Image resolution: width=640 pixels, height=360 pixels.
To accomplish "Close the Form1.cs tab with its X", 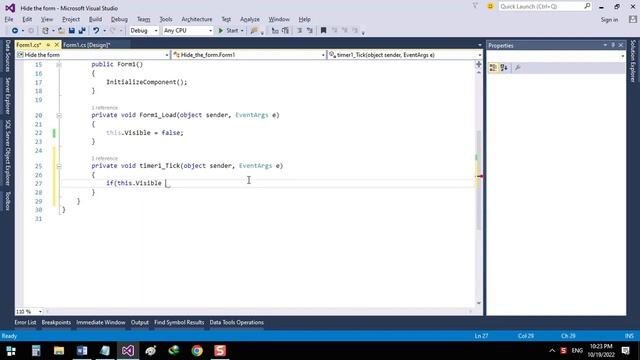I will click(x=57, y=45).
